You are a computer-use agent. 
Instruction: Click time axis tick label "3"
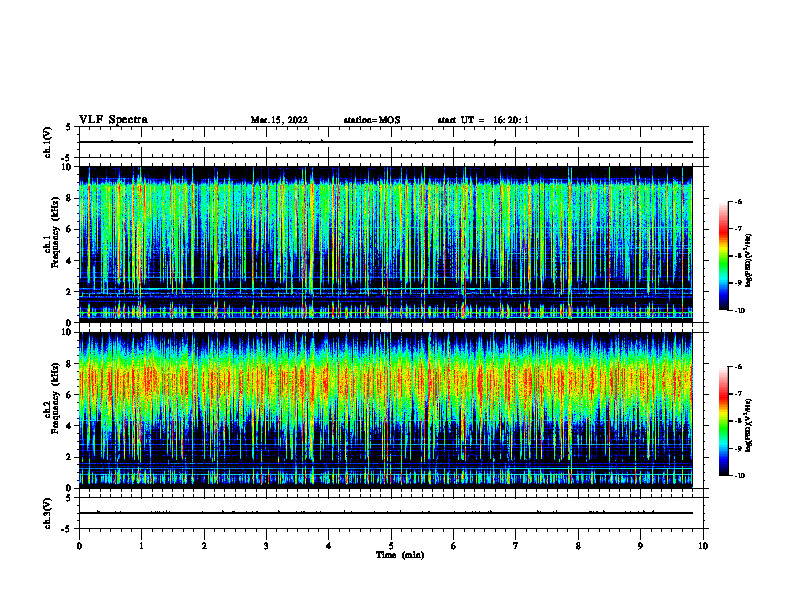[x=266, y=546]
